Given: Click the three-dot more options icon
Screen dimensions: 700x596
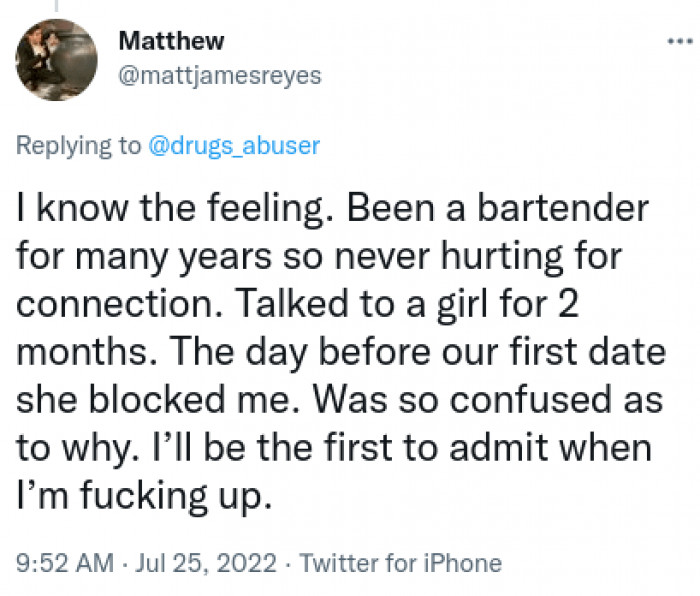Looking at the screenshot, I should (680, 42).
